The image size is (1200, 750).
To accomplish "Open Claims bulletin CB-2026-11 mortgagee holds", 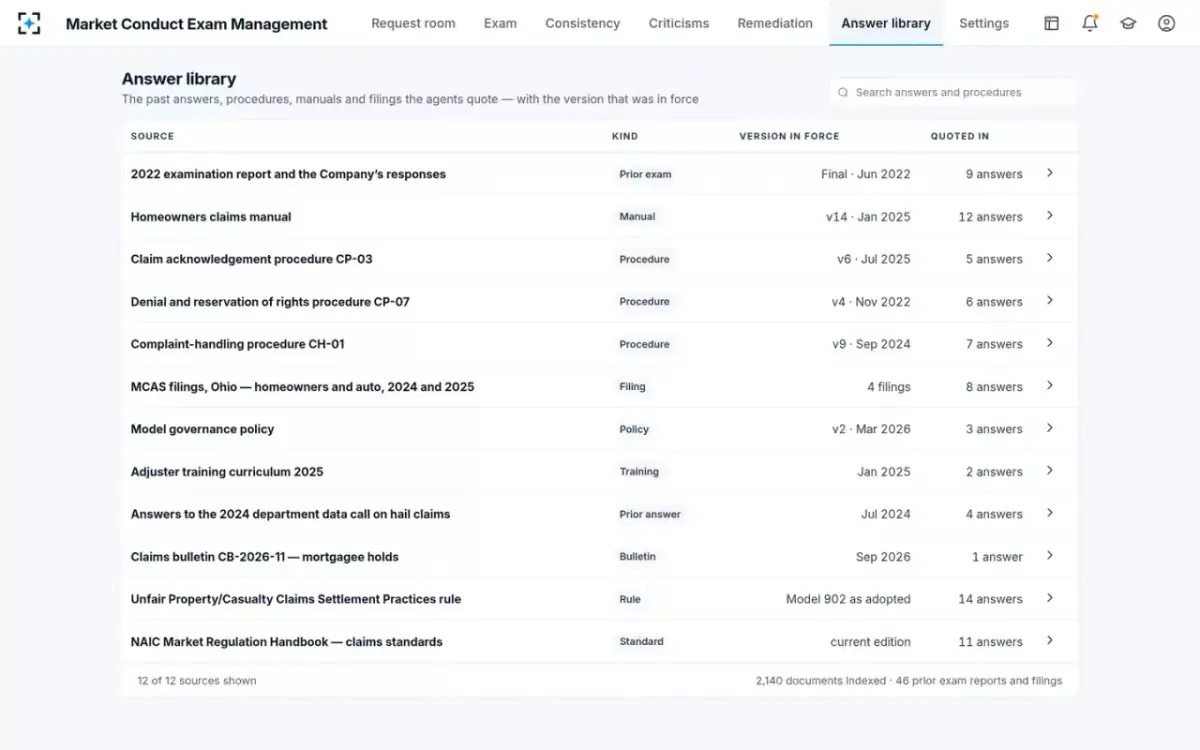I will click(x=264, y=557).
